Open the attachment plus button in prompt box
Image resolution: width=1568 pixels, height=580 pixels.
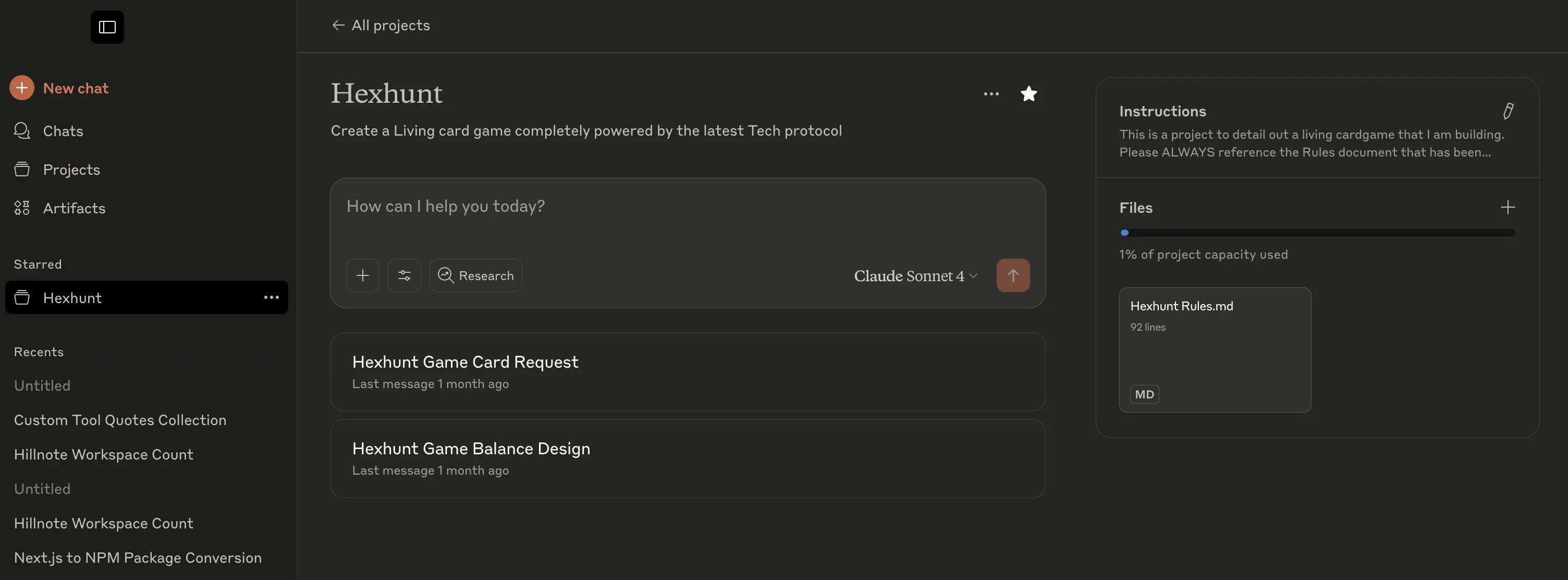click(363, 275)
